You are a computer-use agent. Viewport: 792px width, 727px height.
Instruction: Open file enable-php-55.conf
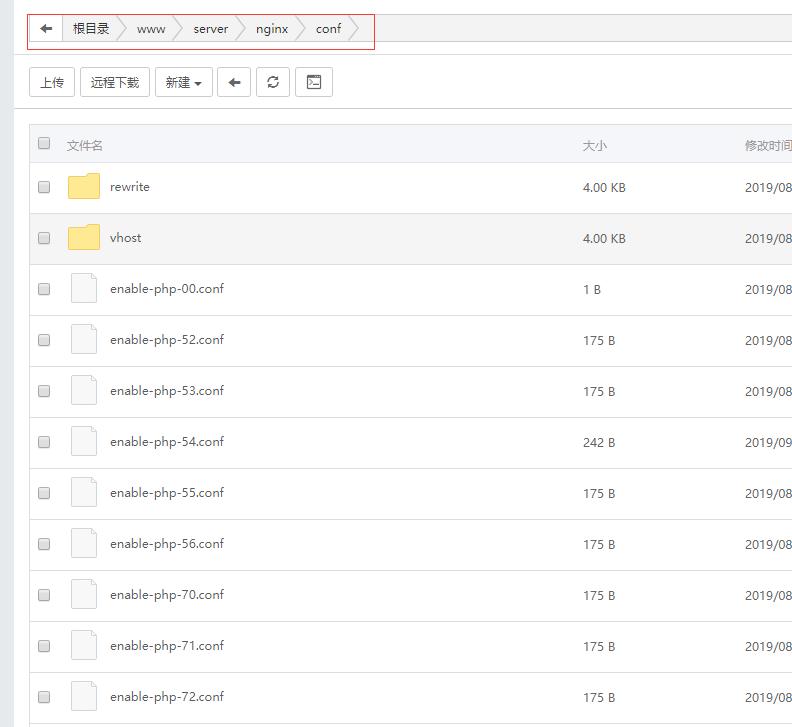click(167, 493)
